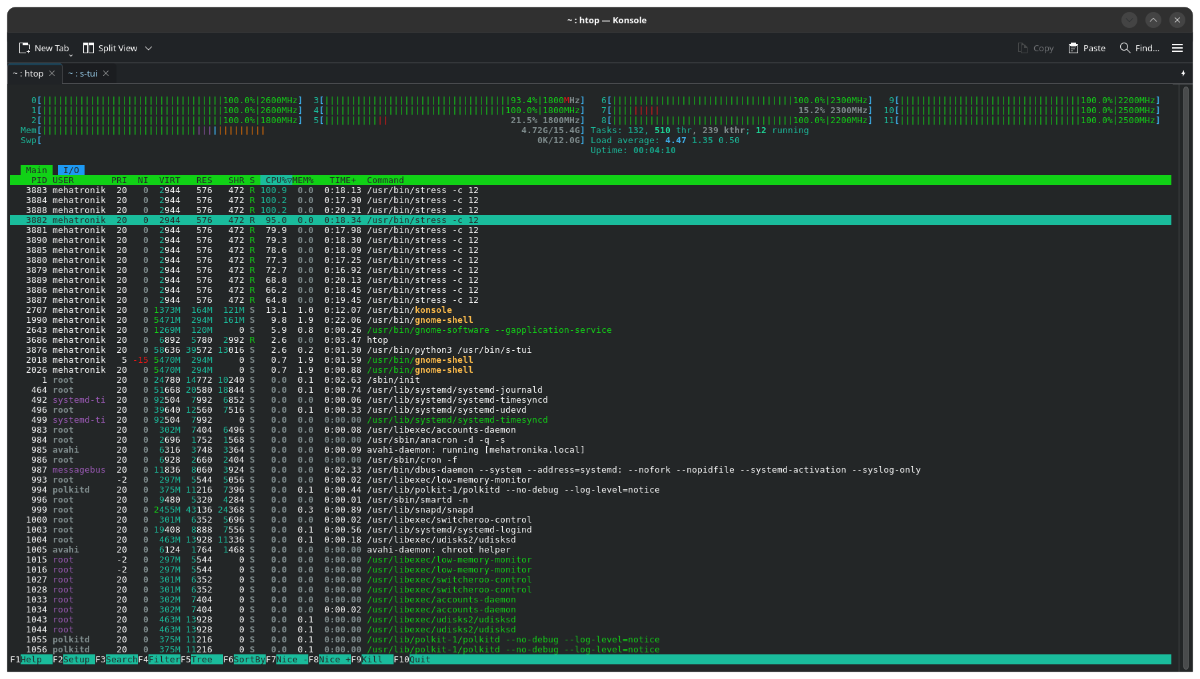
Task: Click the CPU 7 usage meter at 15.2%
Action: pos(737,110)
